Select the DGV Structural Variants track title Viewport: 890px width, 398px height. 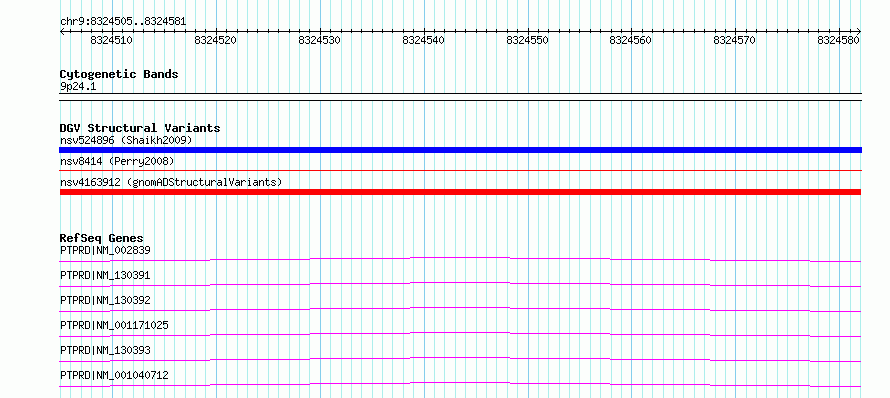140,128
